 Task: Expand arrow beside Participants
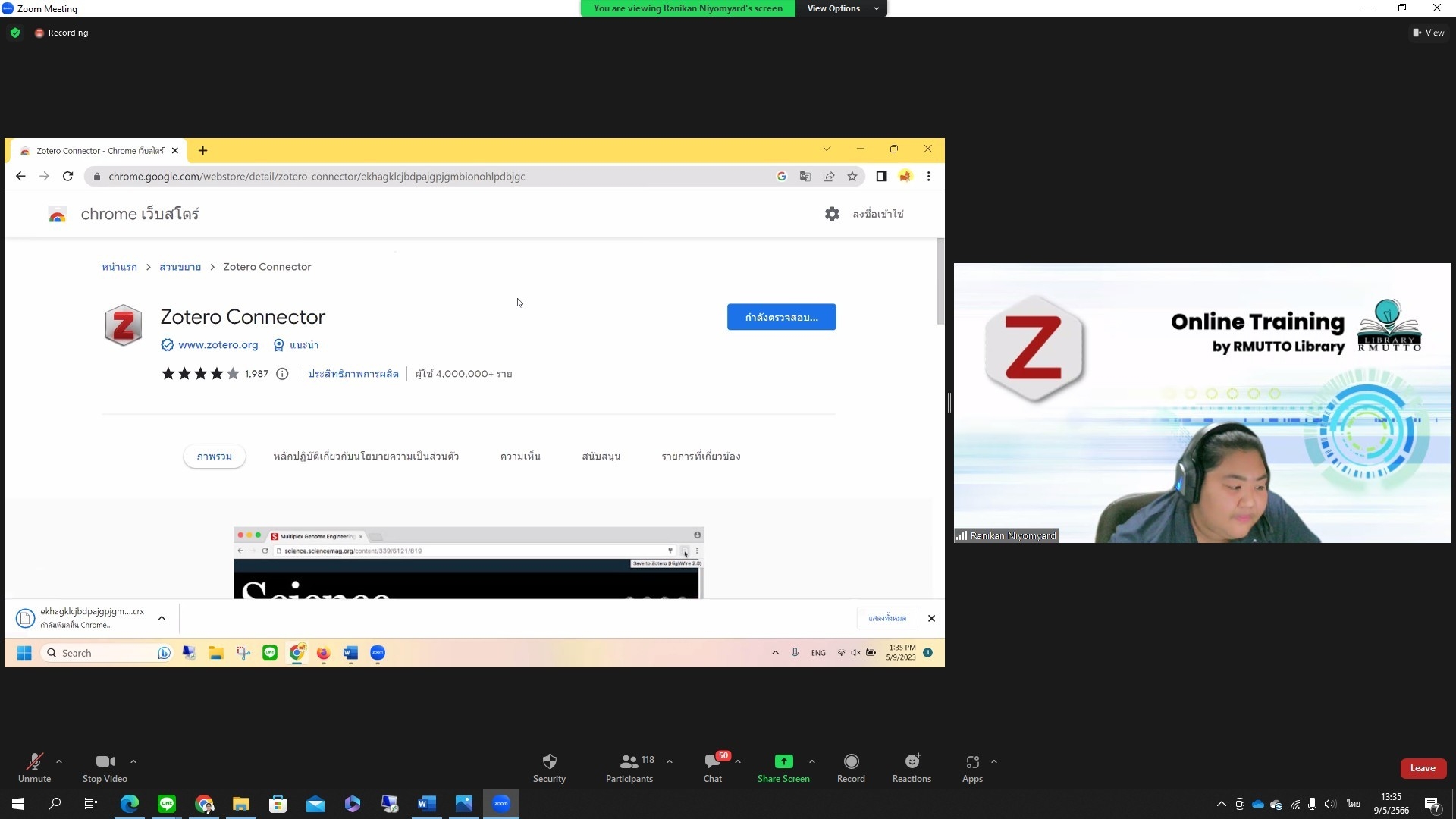[670, 761]
